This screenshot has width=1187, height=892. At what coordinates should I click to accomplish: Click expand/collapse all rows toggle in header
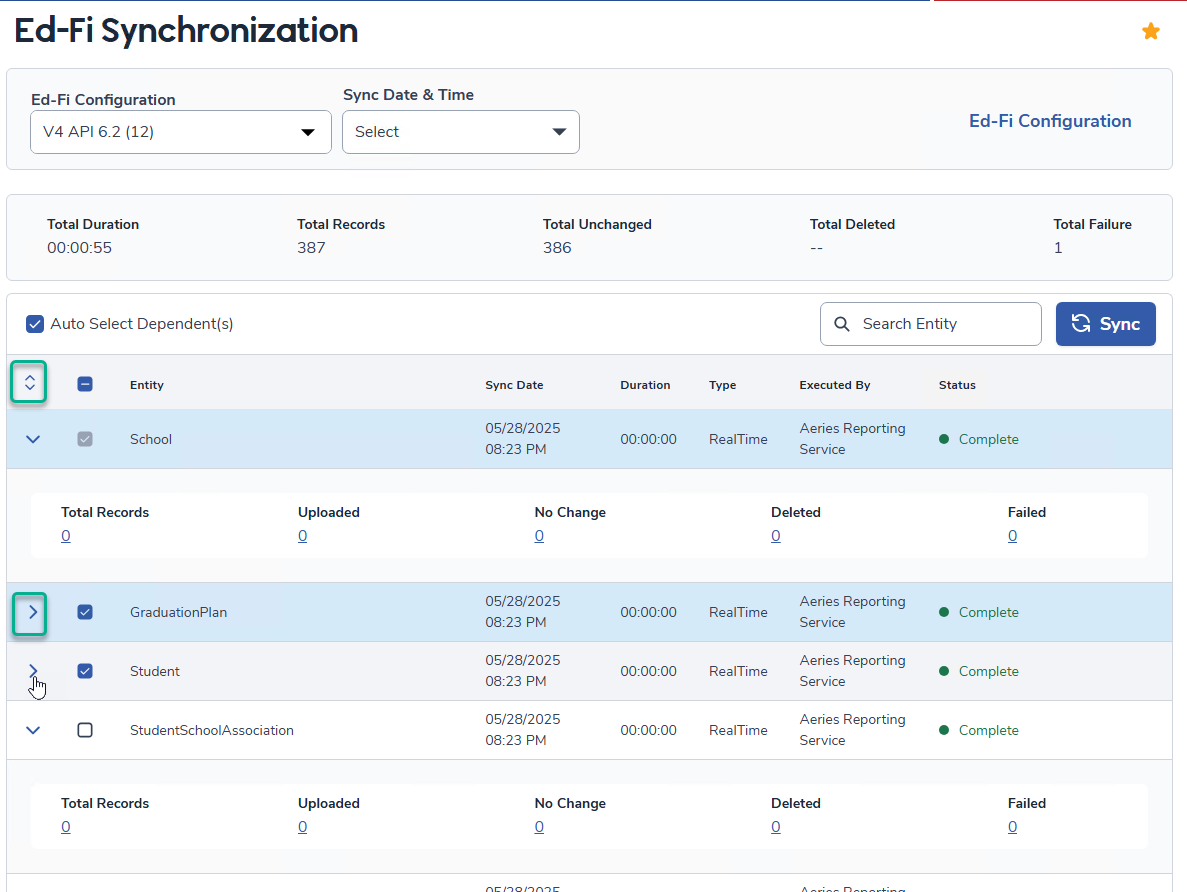30,382
